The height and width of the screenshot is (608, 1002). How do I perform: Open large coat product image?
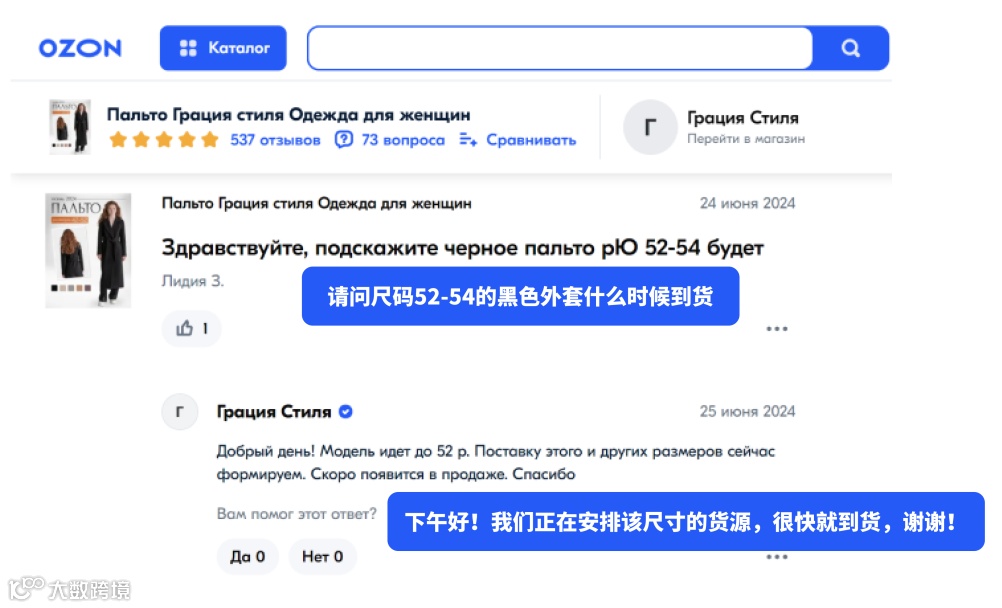pyautogui.click(x=88, y=251)
